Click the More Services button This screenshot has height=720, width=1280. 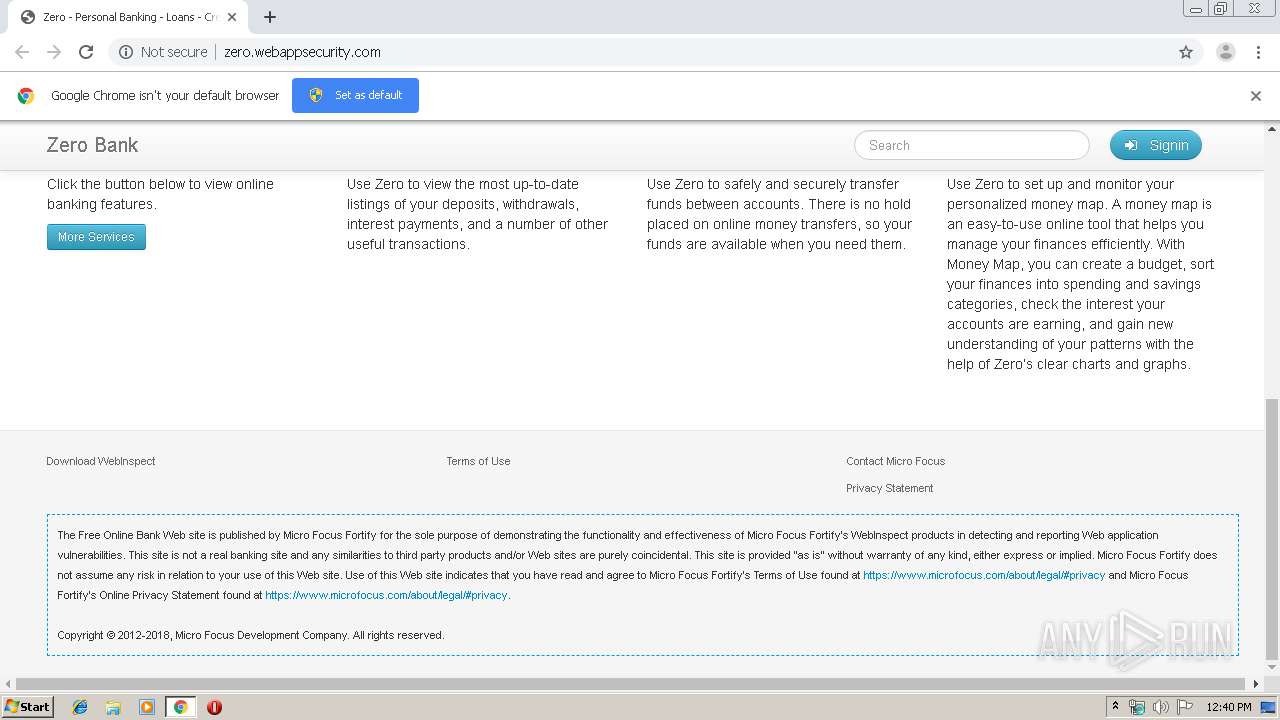[96, 237]
